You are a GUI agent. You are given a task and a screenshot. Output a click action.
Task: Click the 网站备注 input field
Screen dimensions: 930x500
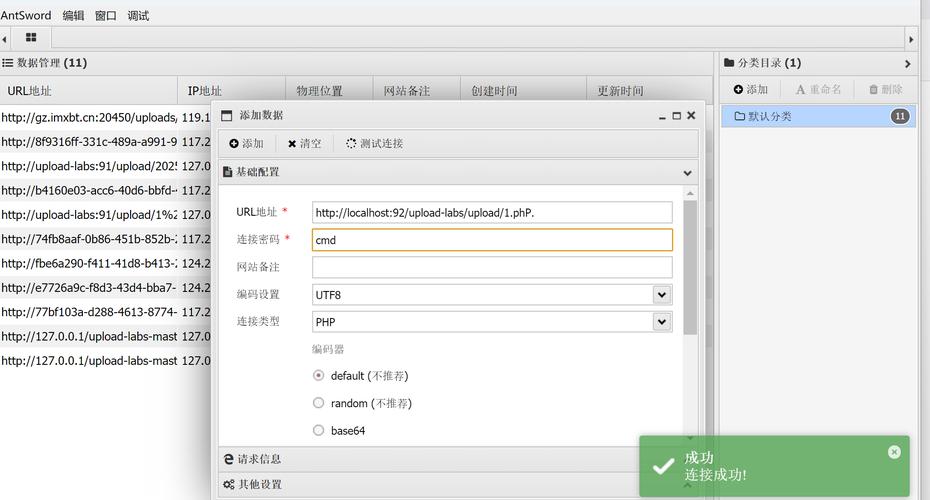492,267
